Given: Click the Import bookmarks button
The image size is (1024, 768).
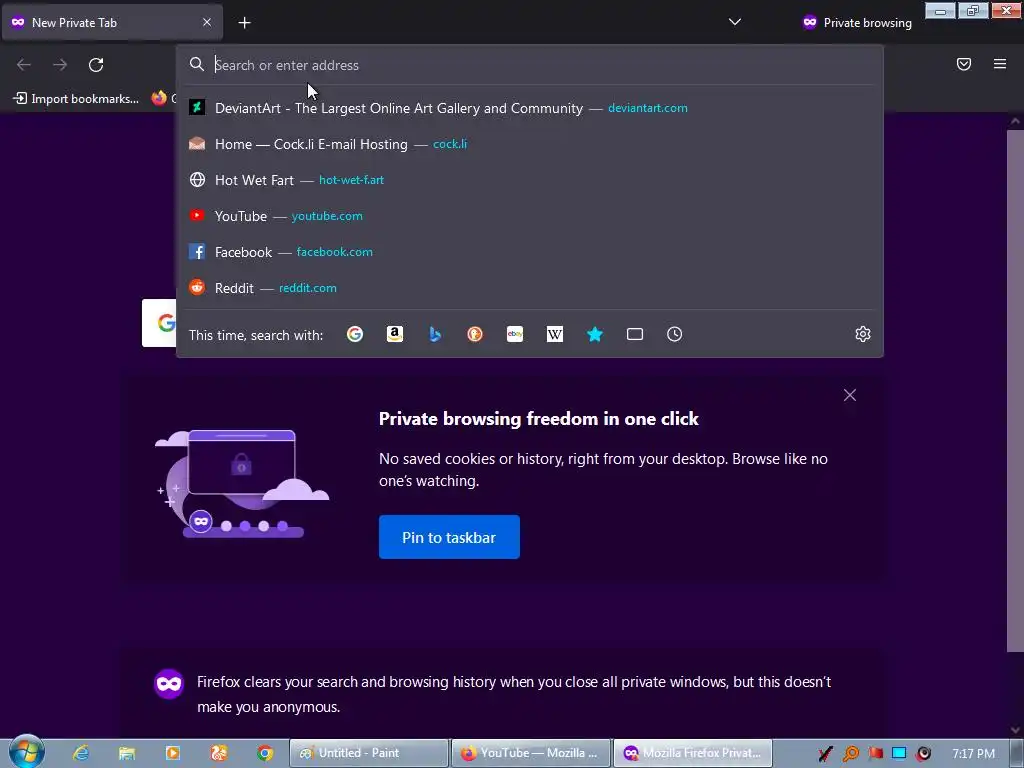Looking at the screenshot, I should (x=76, y=99).
